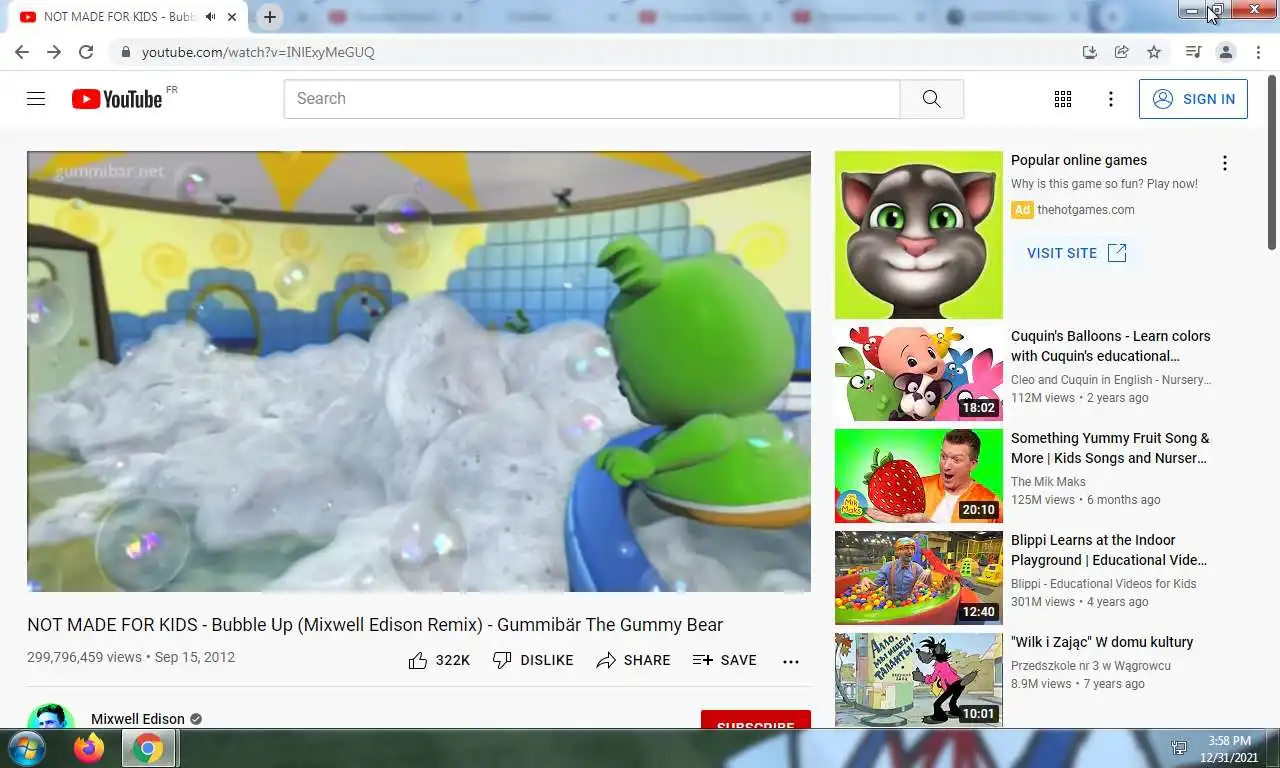Launch Firefox from the taskbar
This screenshot has height=768, width=1280.
coord(89,748)
